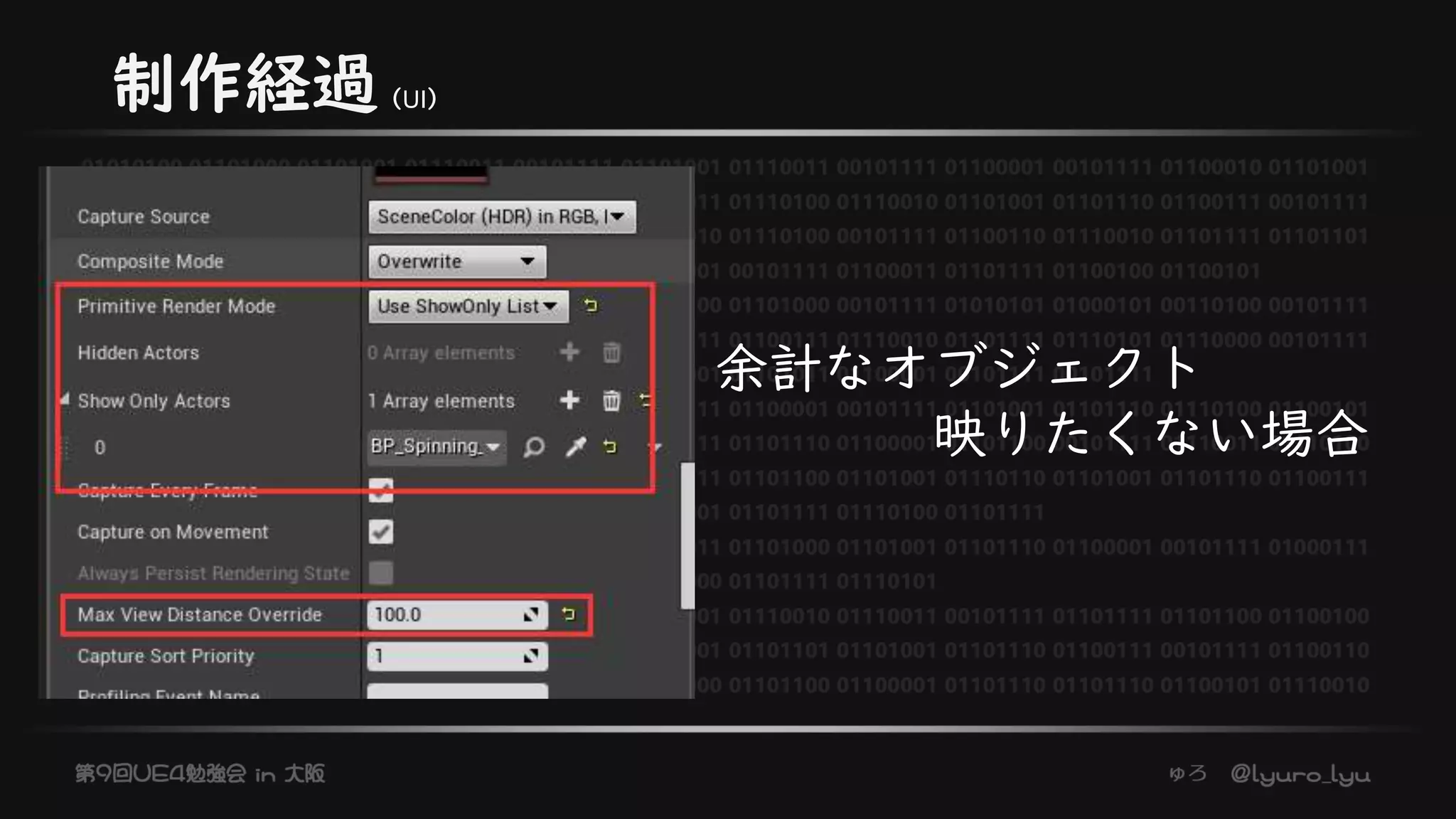Toggle Capture Every Frame checkbox
The width and height of the screenshot is (1456, 819).
pos(380,490)
